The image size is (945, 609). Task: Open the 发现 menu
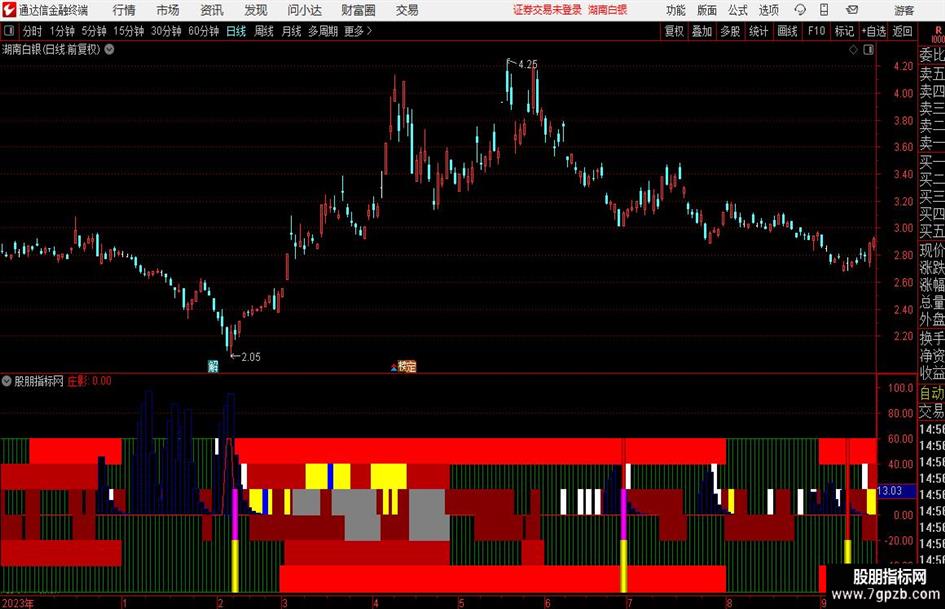(x=256, y=10)
